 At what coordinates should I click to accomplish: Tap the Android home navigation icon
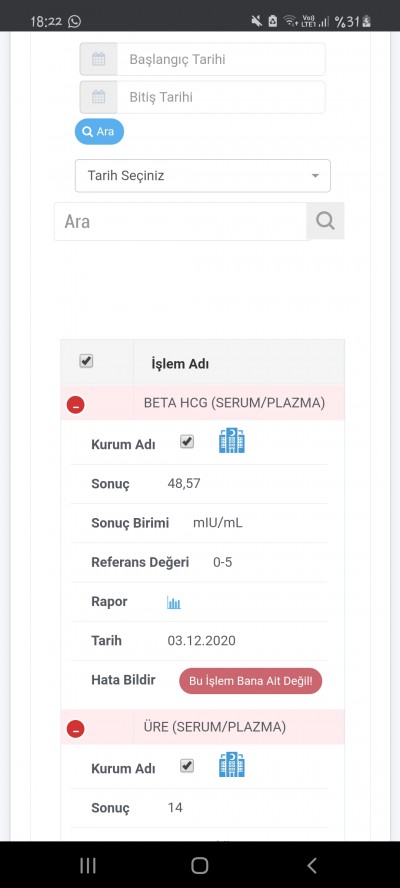pos(199,865)
